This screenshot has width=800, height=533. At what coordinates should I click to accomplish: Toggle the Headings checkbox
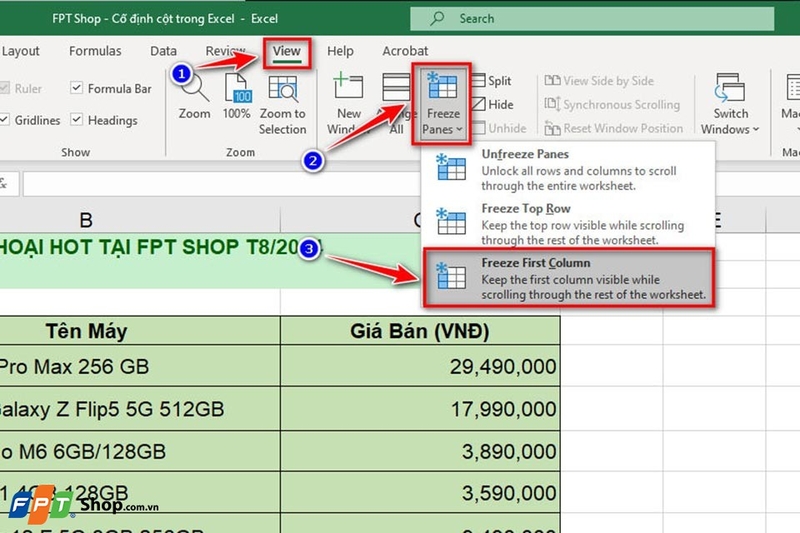click(x=77, y=119)
